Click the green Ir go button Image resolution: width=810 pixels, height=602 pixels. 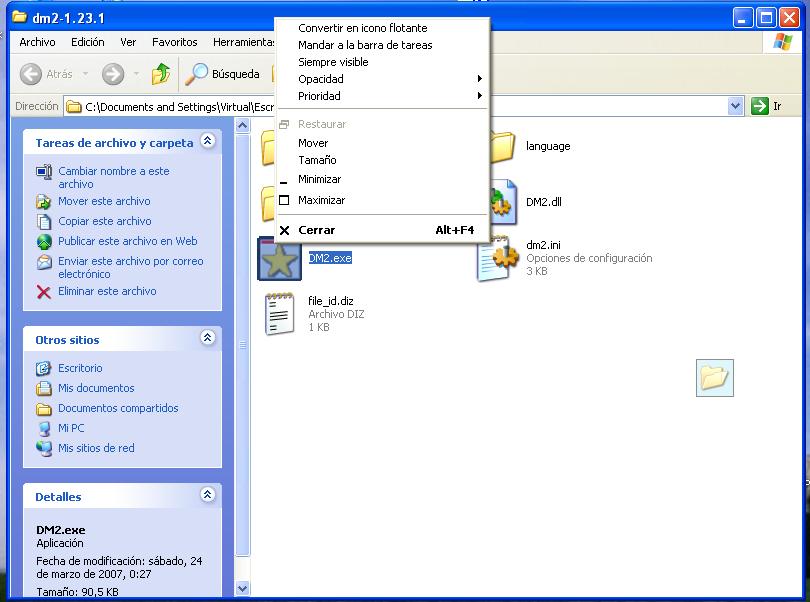[x=760, y=106]
